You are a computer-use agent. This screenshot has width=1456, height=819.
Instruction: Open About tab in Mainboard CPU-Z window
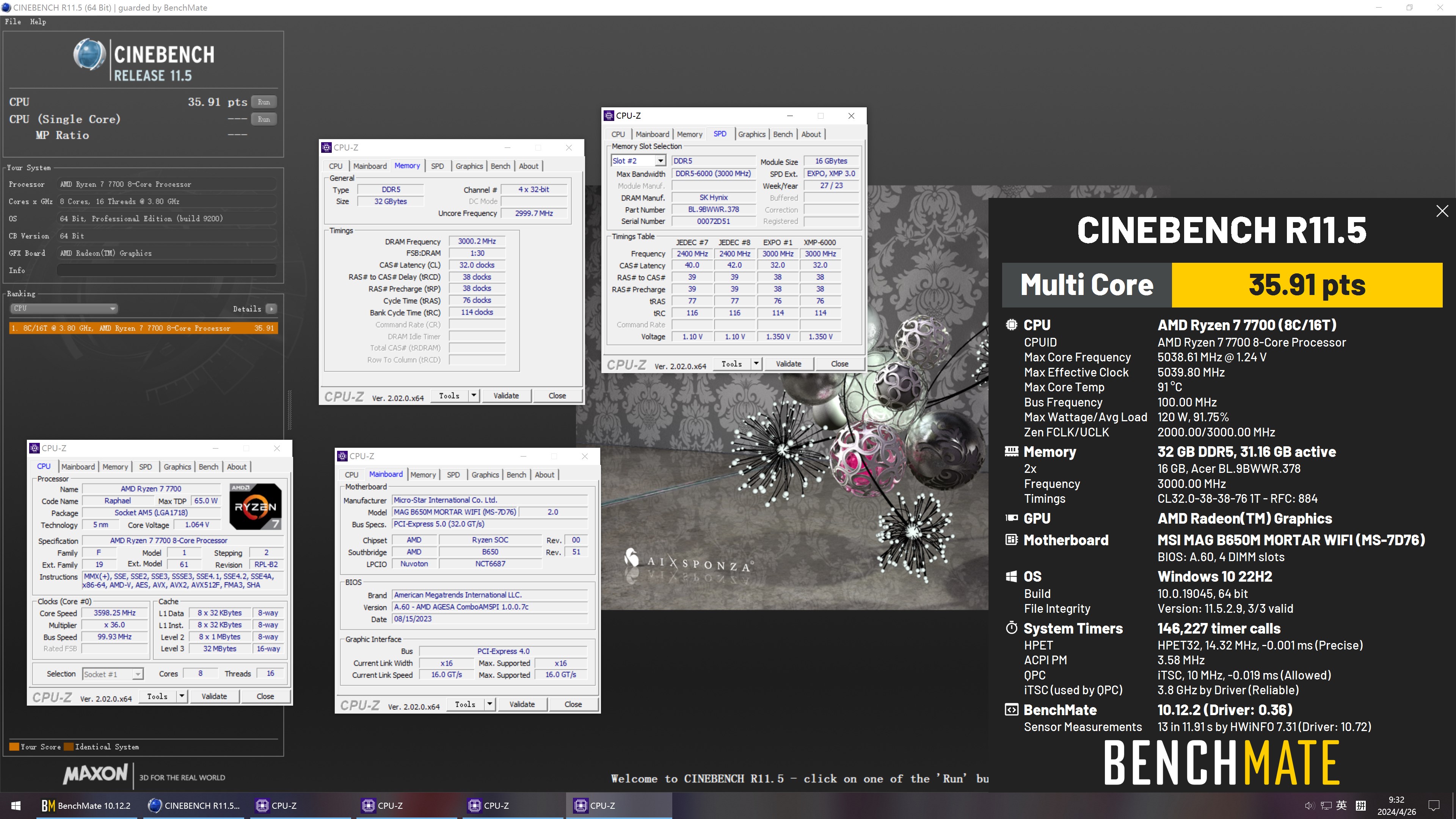(544, 475)
